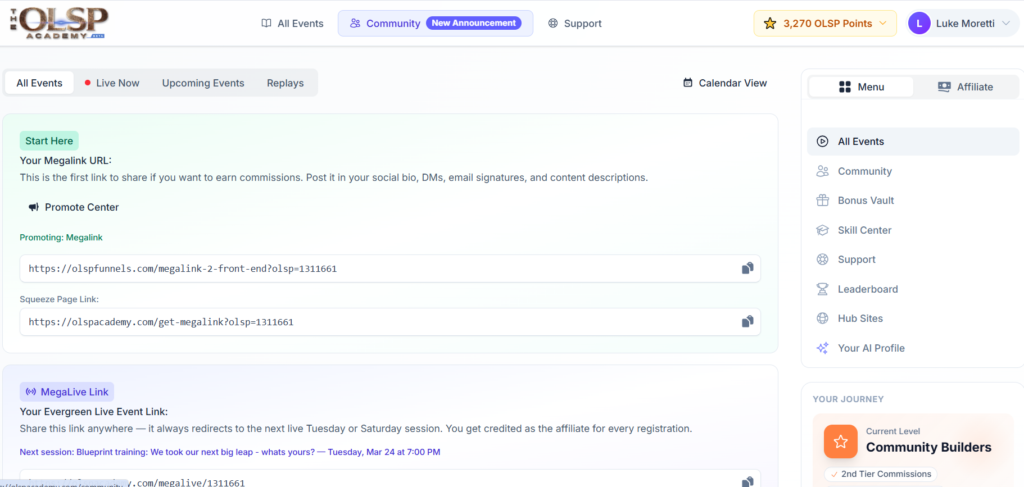Switch to Calendar View
1024x487 pixels.
[725, 83]
